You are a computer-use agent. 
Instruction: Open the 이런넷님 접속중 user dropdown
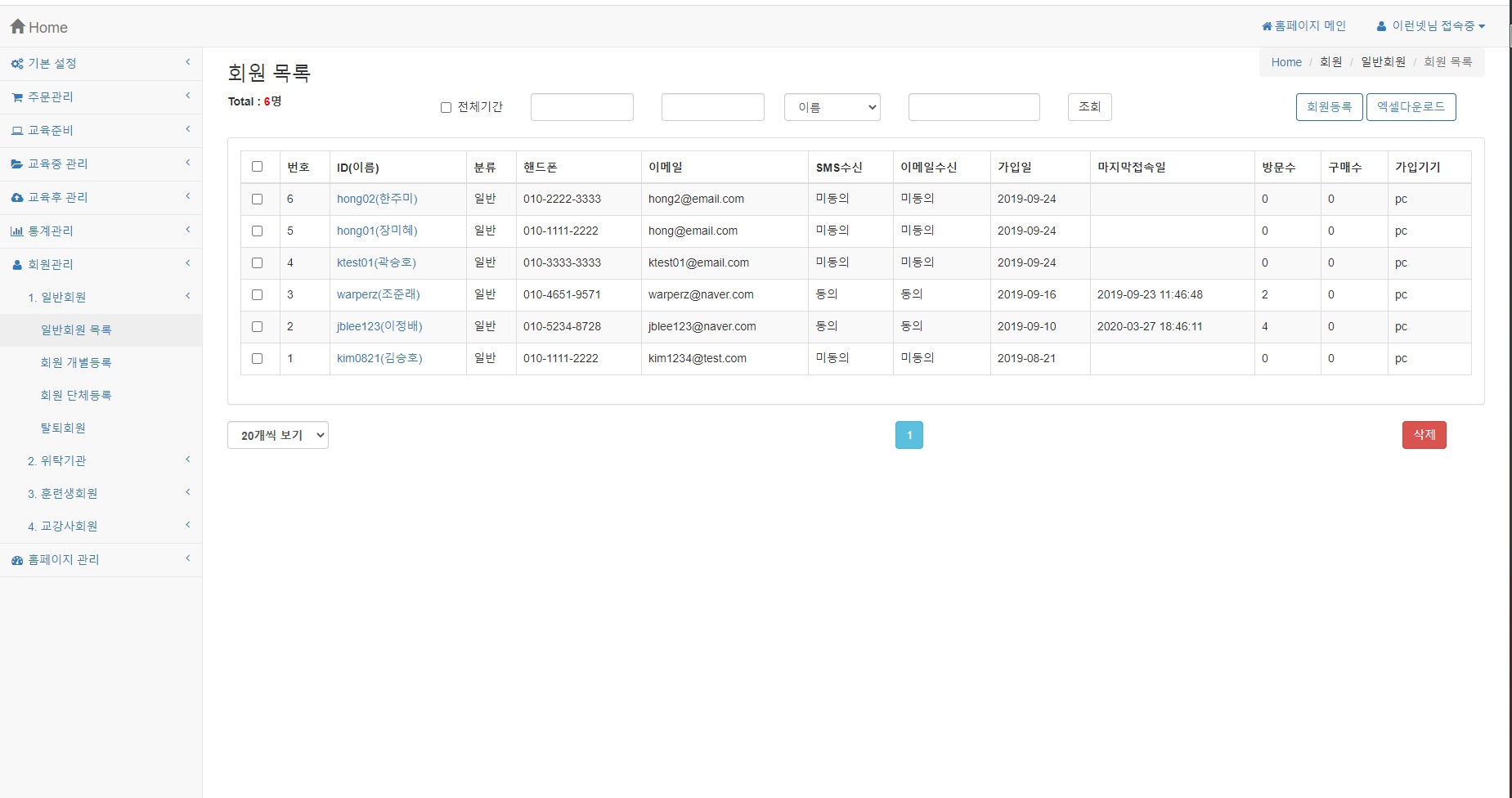point(1431,26)
